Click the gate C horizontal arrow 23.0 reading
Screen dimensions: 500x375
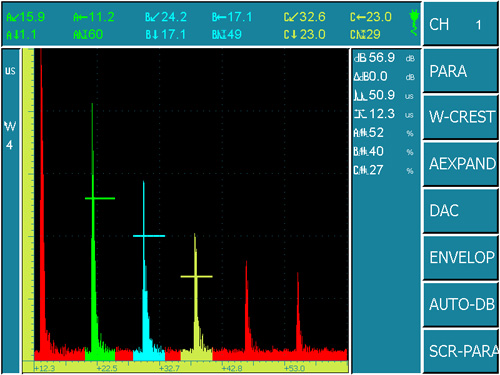371,17
